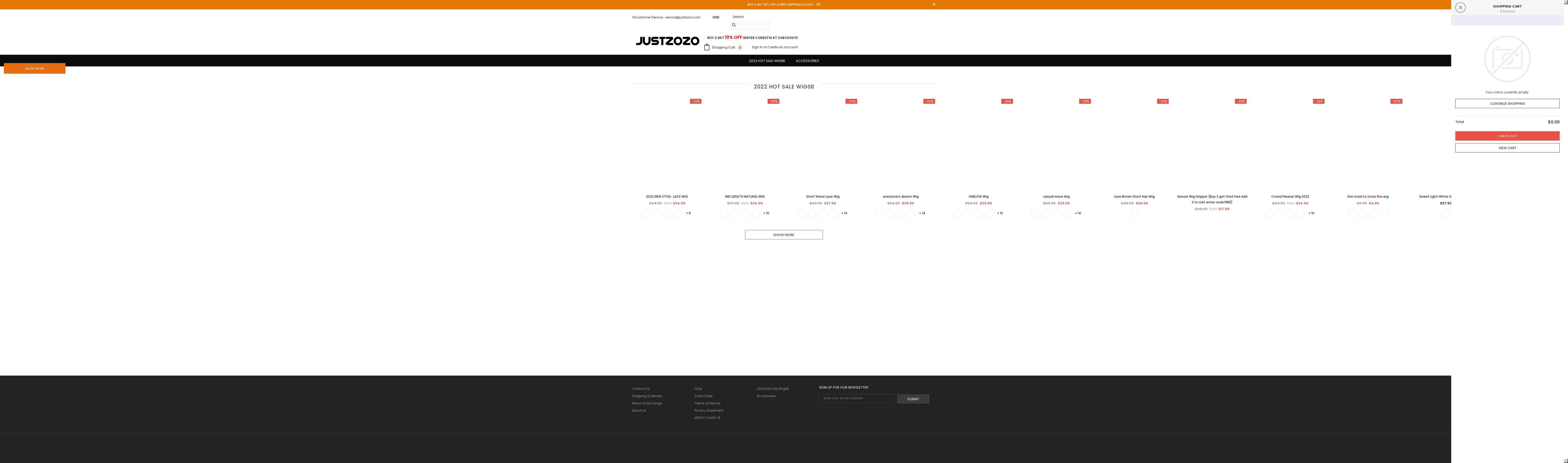This screenshot has width=1568, height=463.
Task: Click the -22% badge on LACE WIG
Action: pos(696,101)
